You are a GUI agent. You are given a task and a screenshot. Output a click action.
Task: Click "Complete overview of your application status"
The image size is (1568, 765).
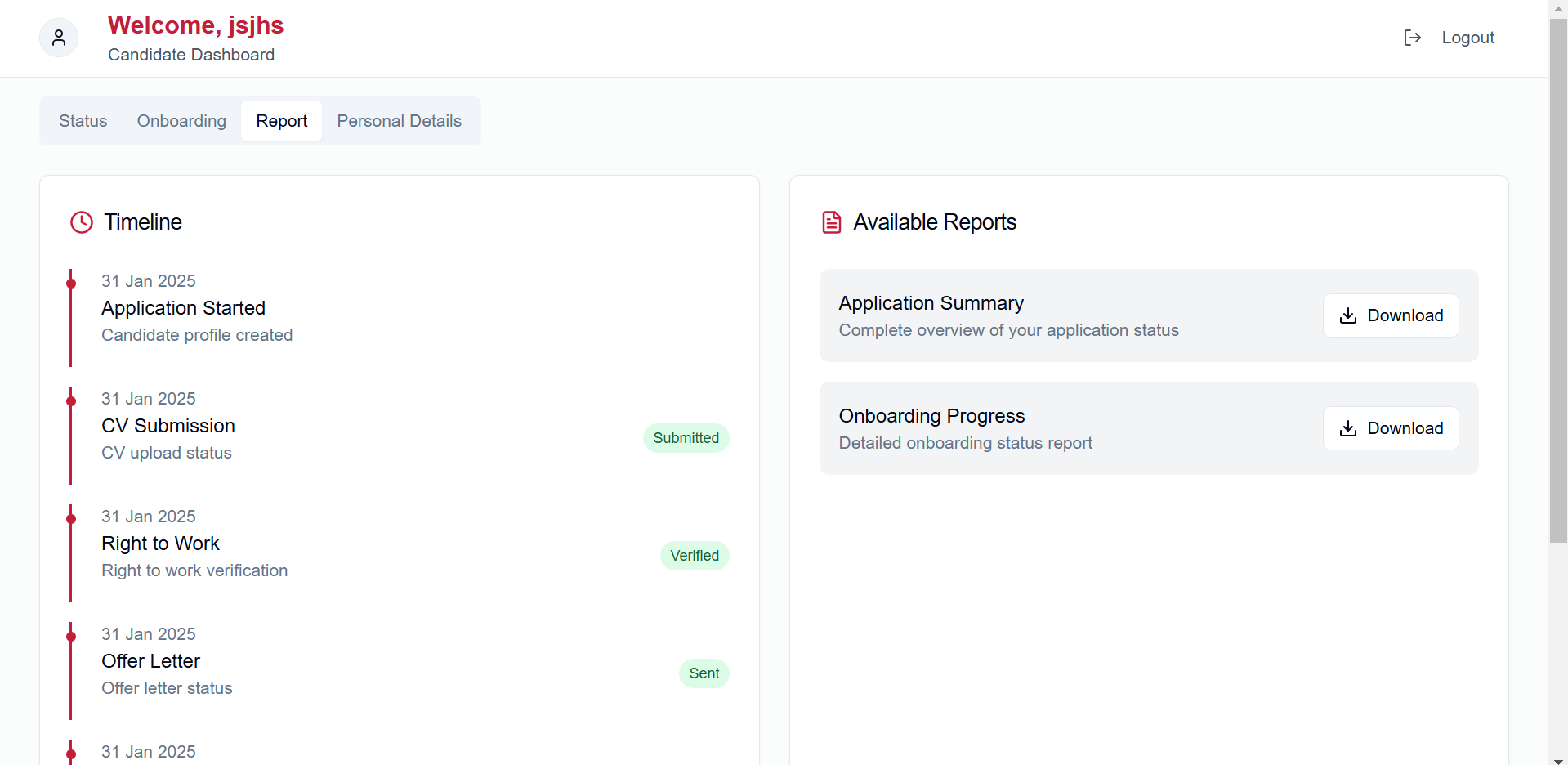click(x=1009, y=330)
